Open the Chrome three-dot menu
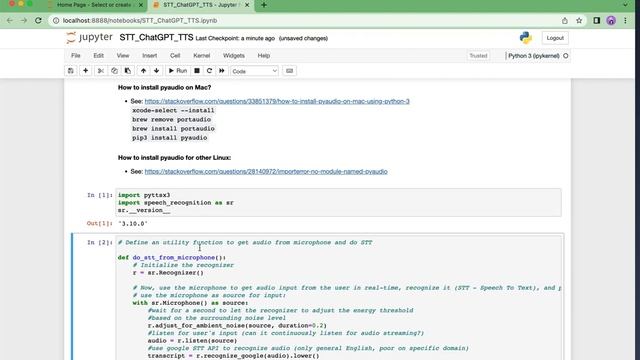Viewport: 640px width, 360px height. 625,20
